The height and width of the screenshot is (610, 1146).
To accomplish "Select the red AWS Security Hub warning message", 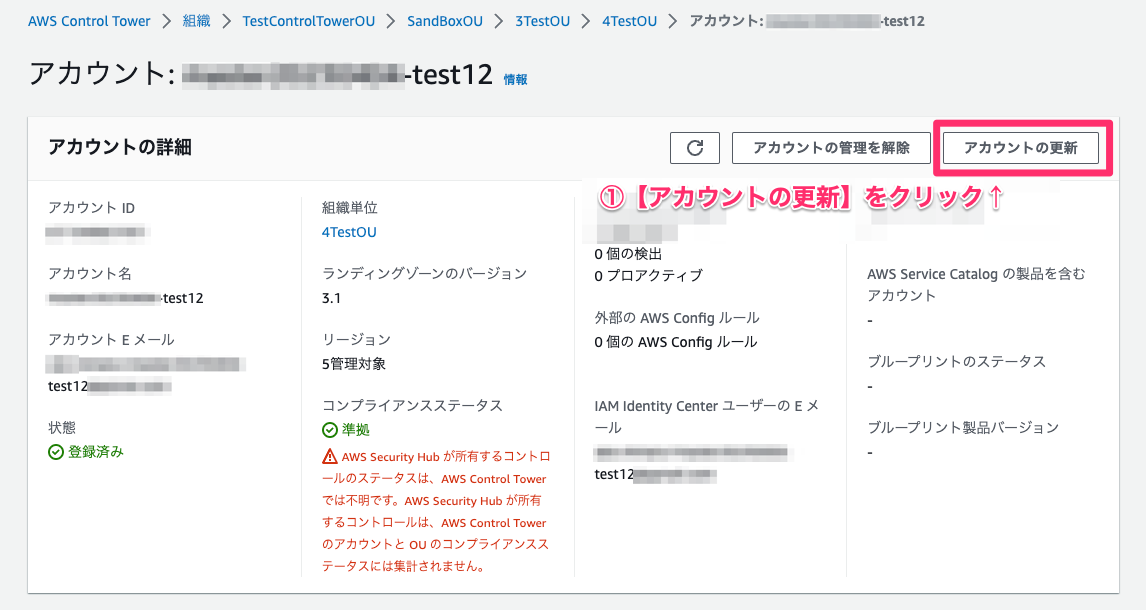I will (436, 511).
